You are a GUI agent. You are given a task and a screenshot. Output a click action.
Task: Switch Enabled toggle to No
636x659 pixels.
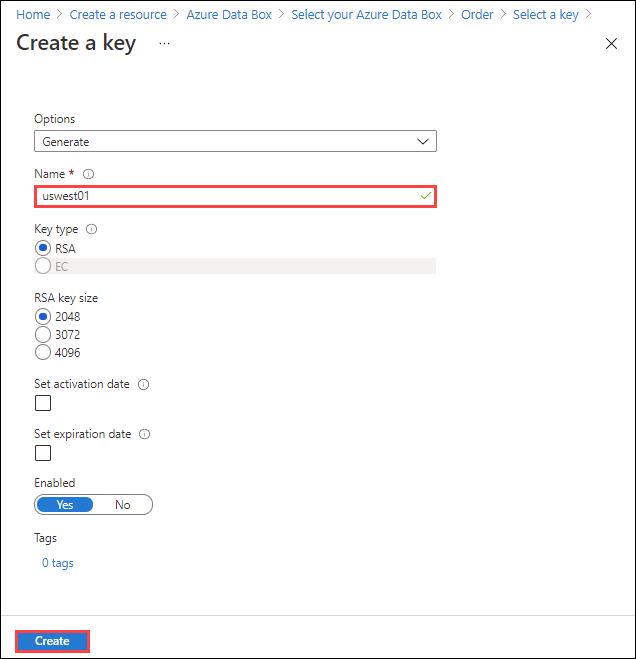(x=123, y=505)
